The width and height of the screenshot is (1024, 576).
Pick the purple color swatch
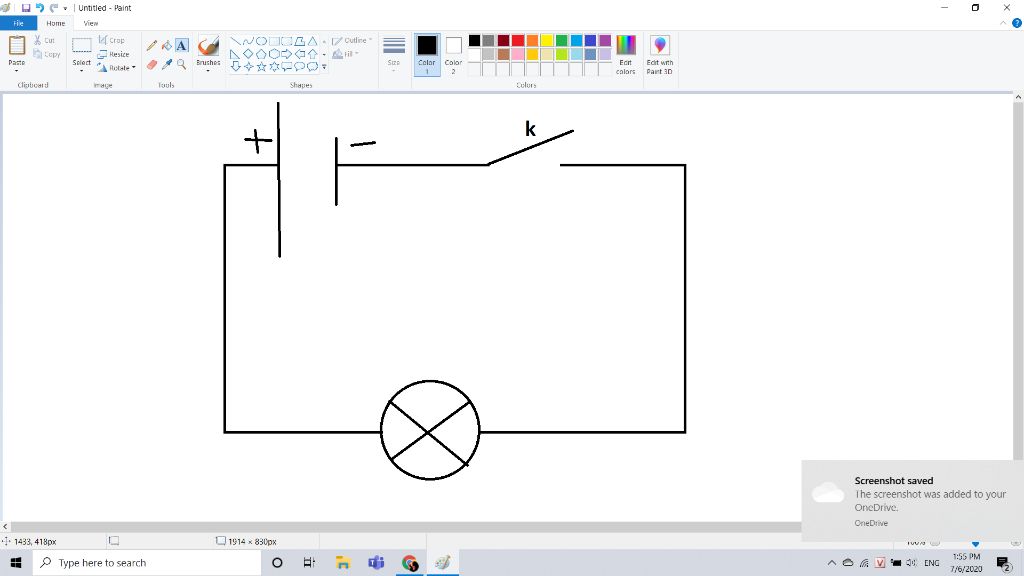tap(605, 40)
